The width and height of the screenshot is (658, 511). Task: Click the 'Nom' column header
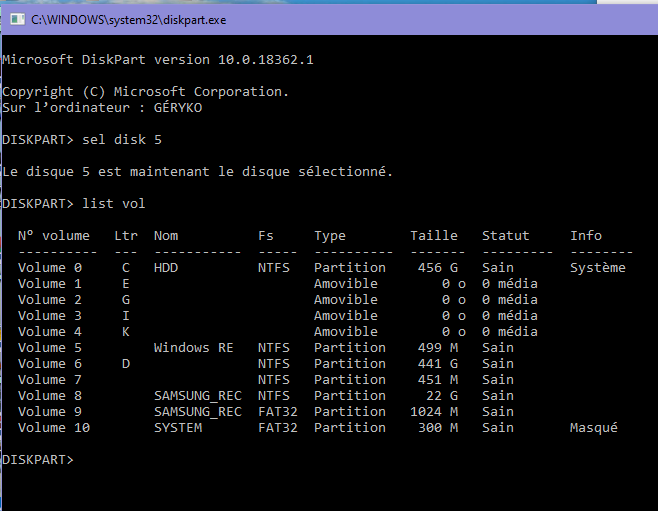[x=166, y=236]
